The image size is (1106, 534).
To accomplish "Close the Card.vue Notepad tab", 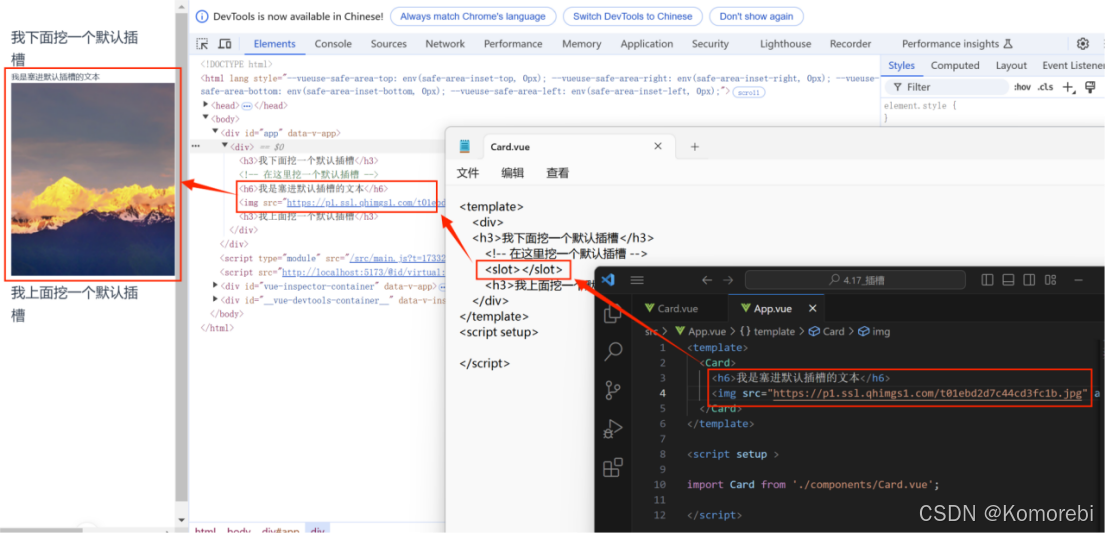I will click(x=658, y=146).
